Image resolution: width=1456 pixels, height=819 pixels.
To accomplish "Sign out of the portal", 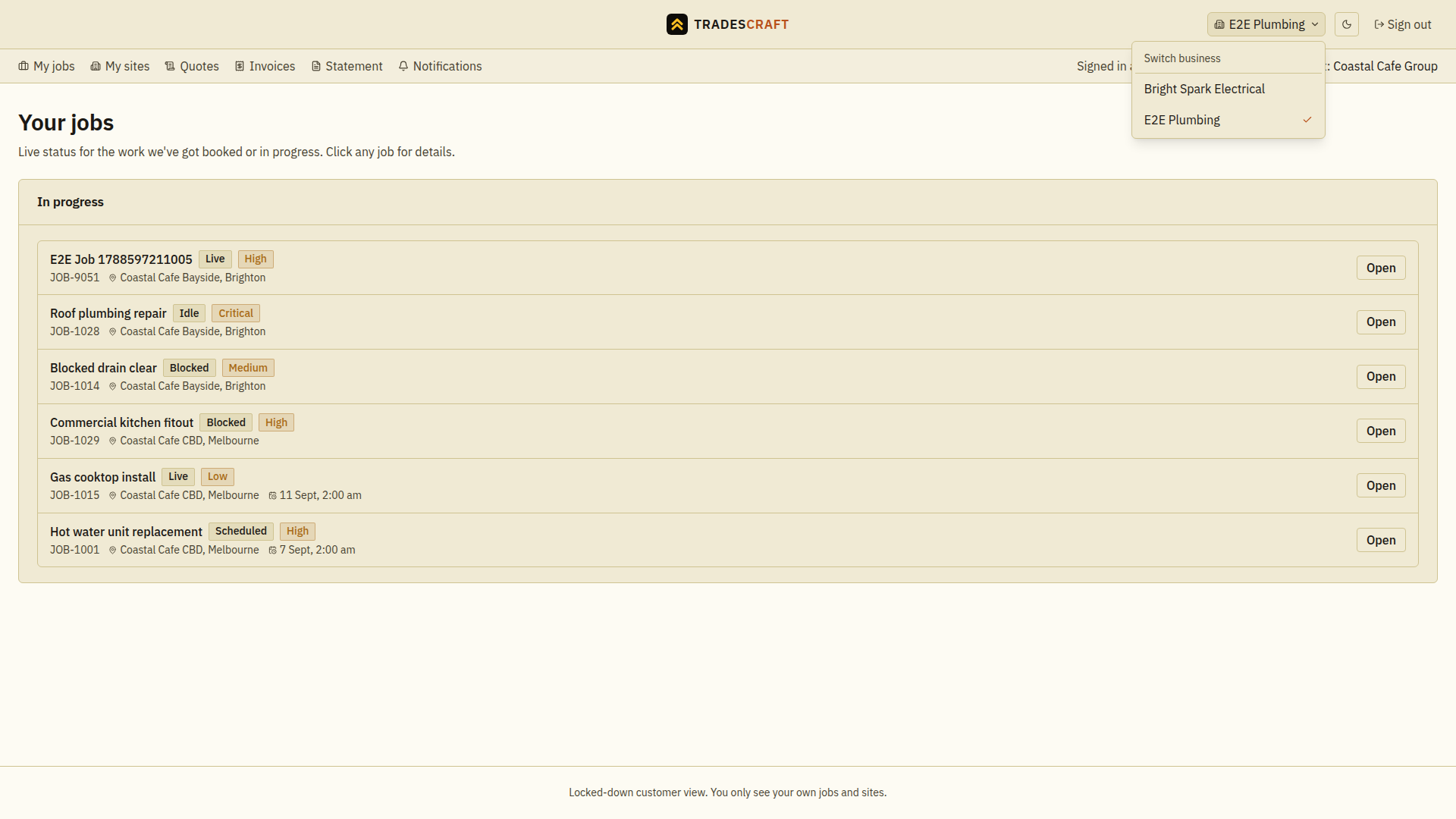I will click(1403, 24).
